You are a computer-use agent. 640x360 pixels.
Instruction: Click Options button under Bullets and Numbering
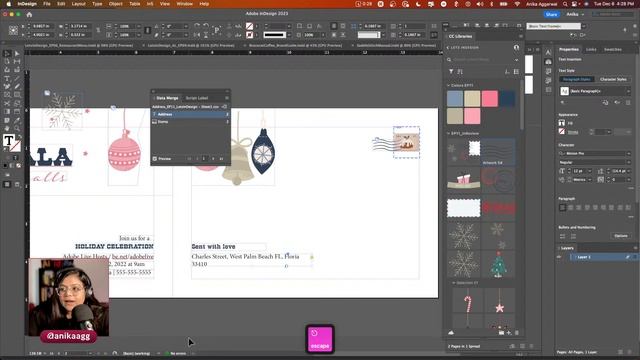[621, 236]
